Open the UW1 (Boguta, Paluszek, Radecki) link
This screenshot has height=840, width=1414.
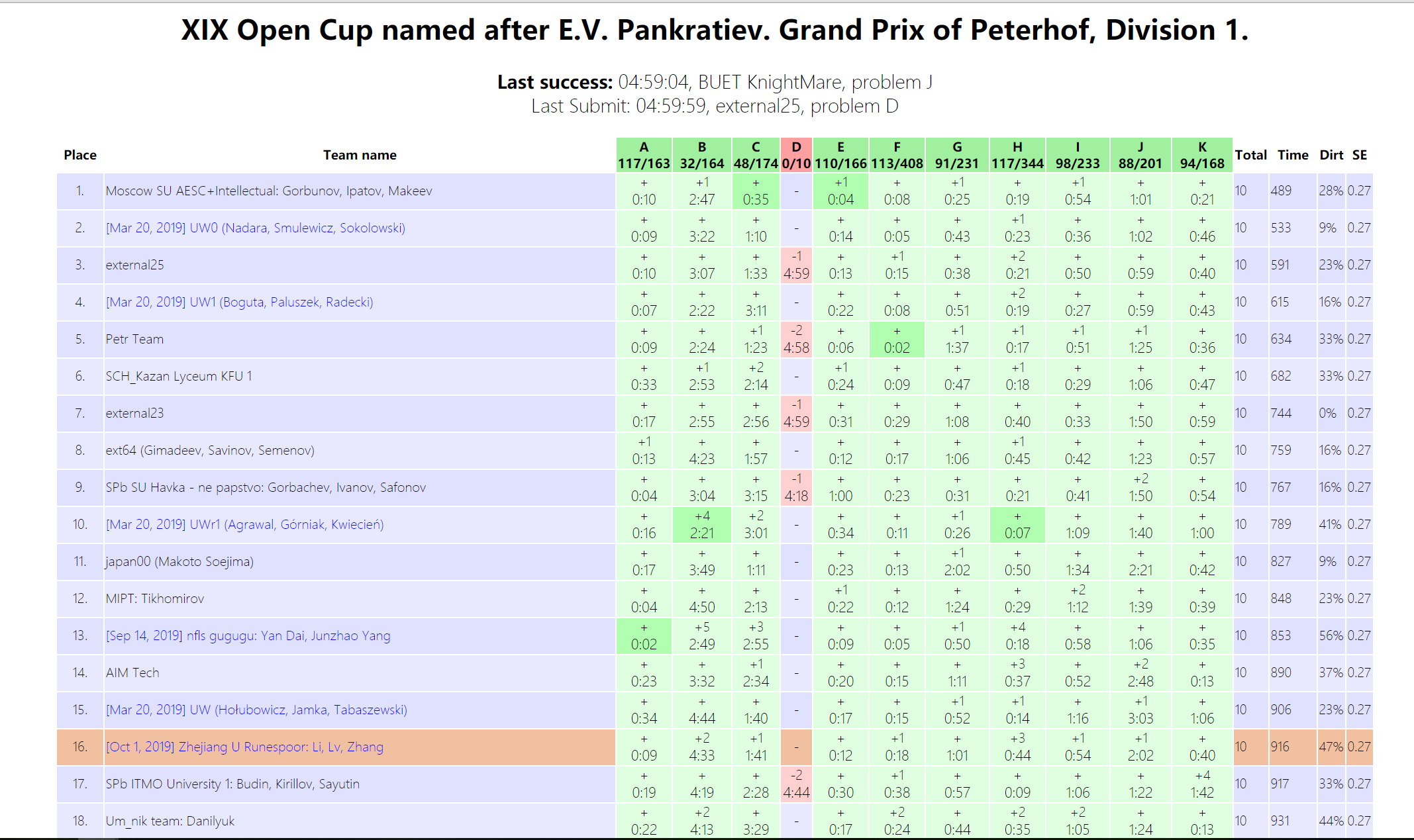(239, 302)
